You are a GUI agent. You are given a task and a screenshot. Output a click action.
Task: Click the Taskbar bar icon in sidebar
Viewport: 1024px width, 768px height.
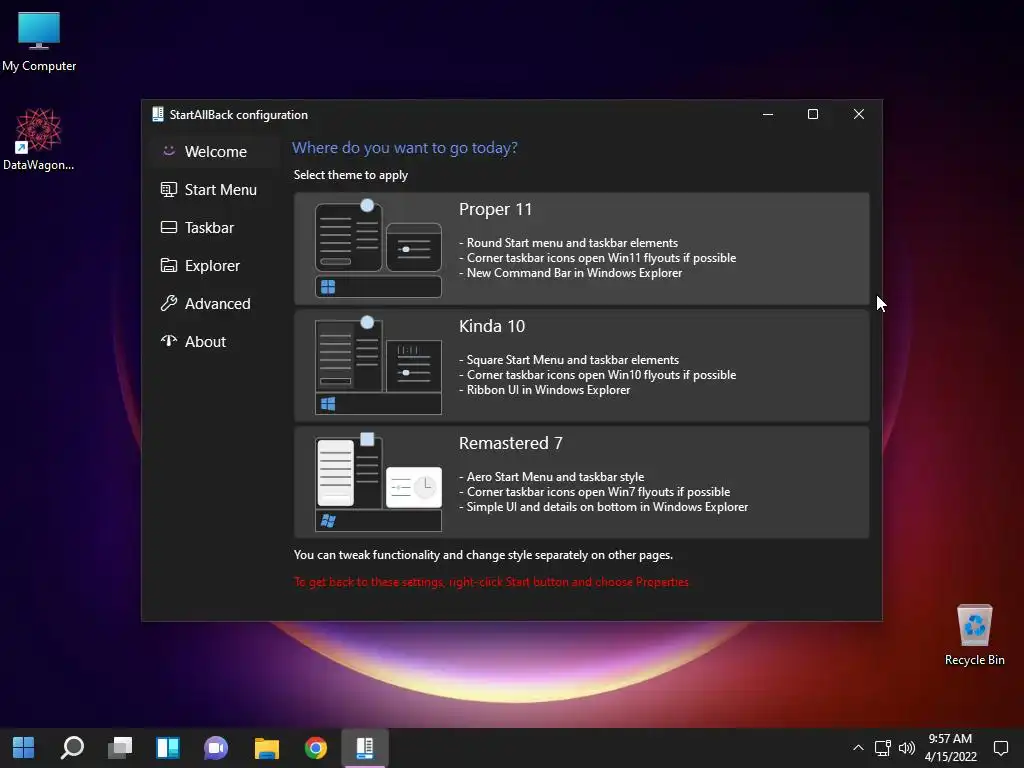[x=168, y=227]
